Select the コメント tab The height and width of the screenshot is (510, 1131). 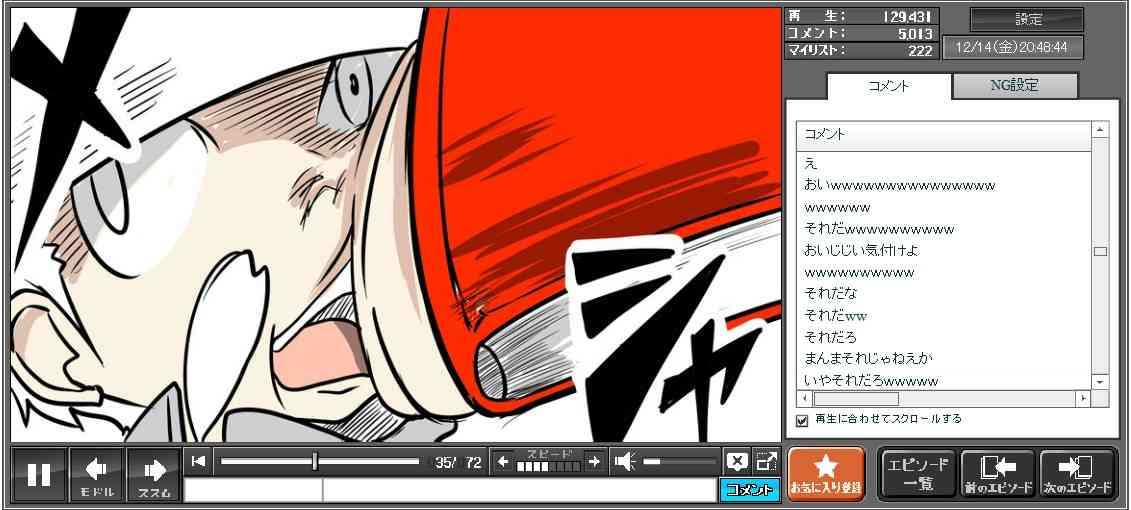coord(888,86)
